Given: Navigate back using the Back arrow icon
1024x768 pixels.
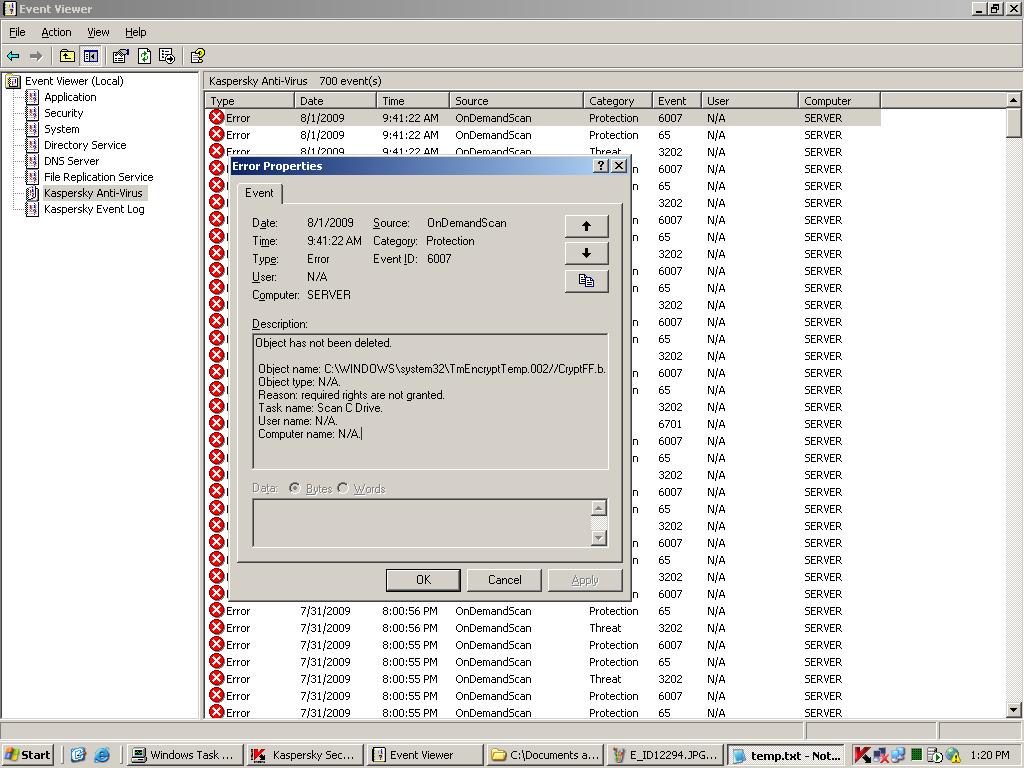Looking at the screenshot, I should pos(12,57).
